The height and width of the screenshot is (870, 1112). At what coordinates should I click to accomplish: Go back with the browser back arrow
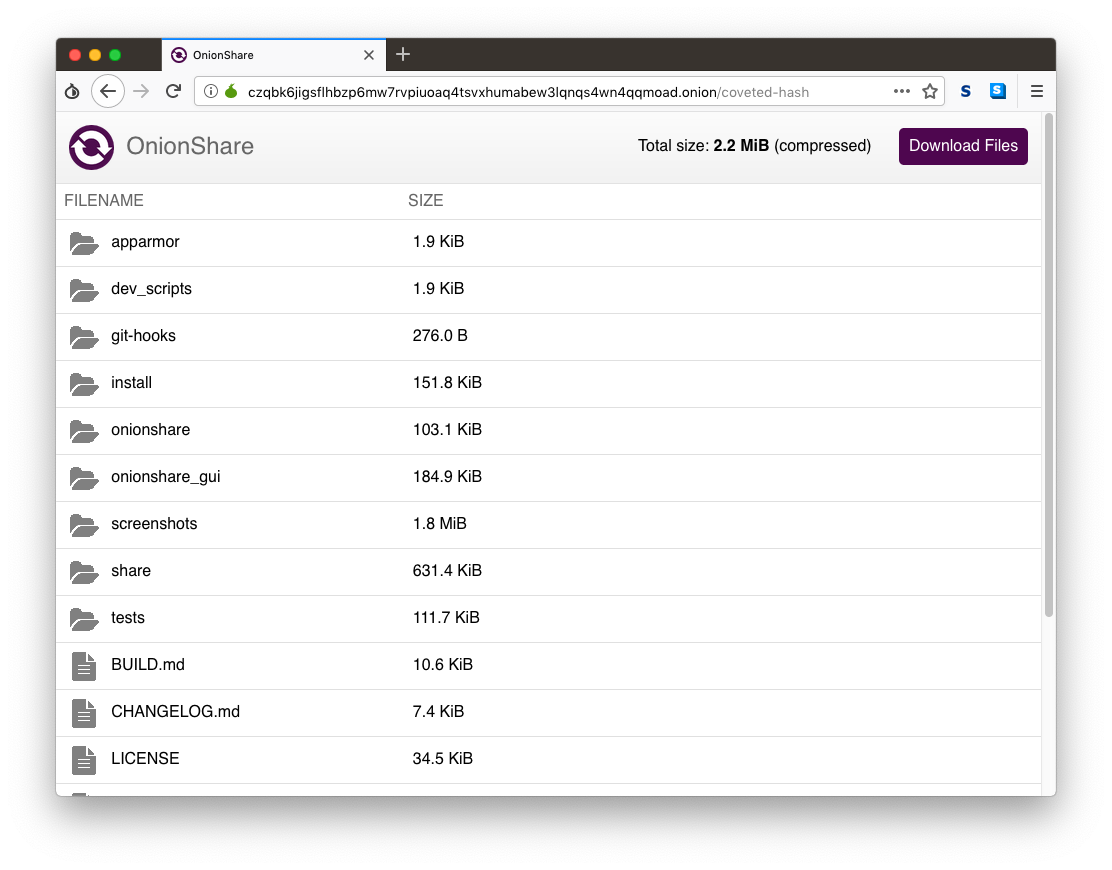click(108, 92)
